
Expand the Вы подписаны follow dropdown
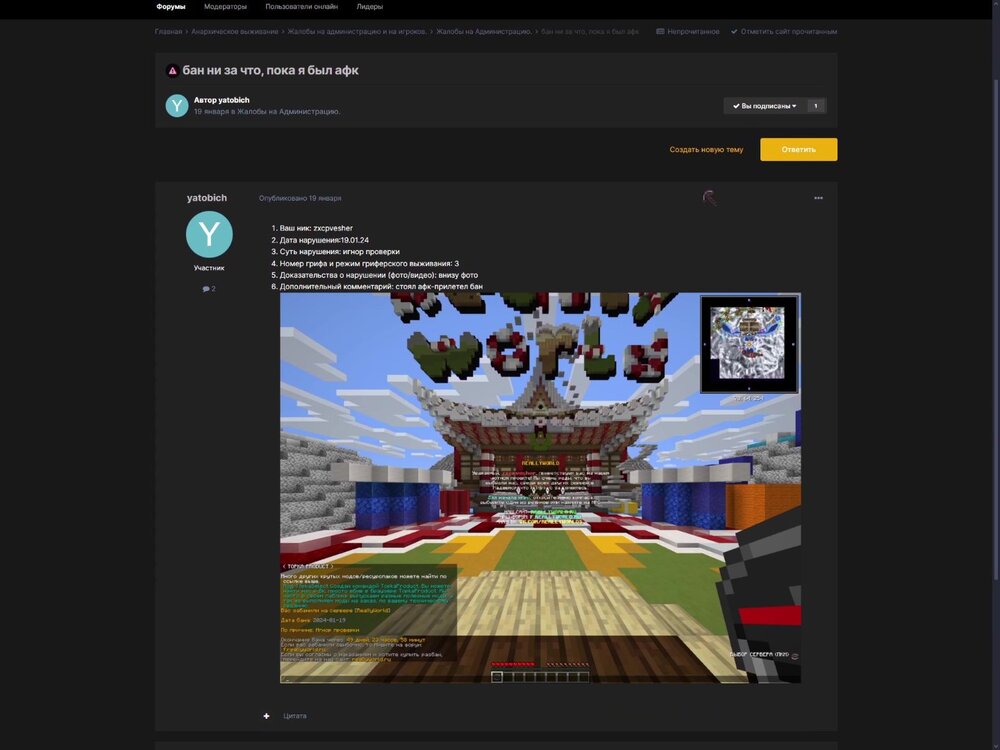(765, 106)
